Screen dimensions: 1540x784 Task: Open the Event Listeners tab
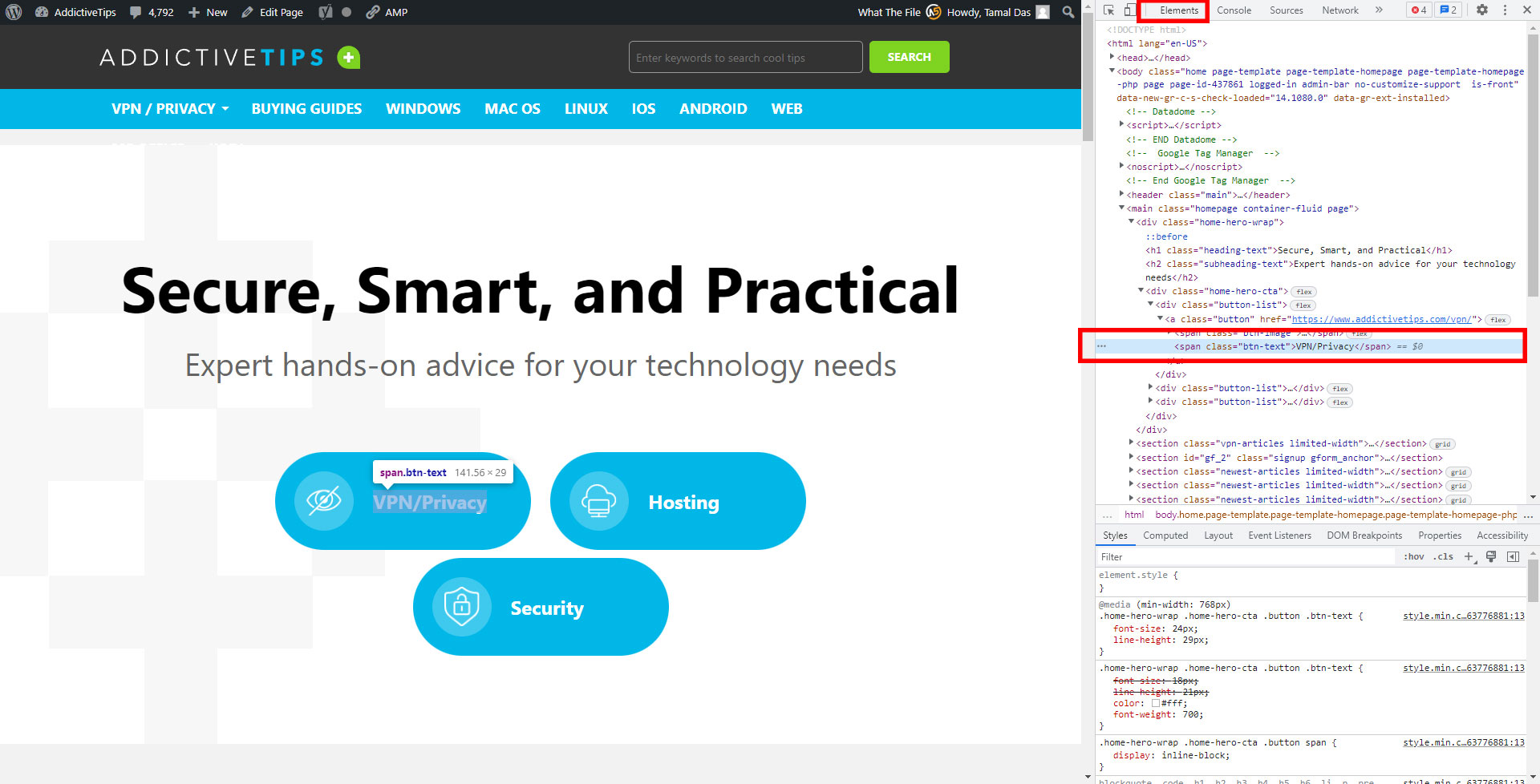click(x=1279, y=535)
